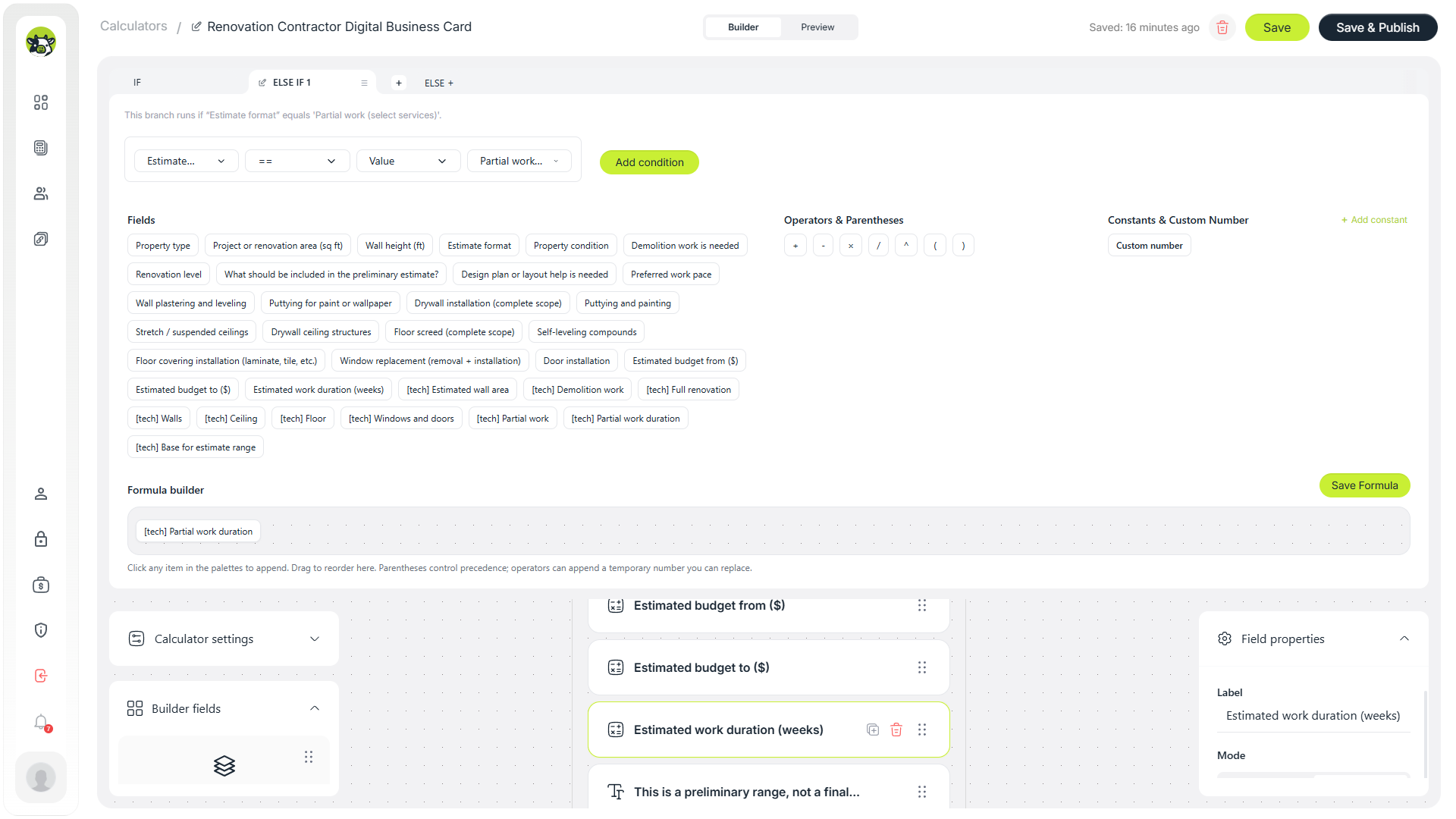1456x819 pixels.
Task: Edit the Label input in Field properties
Action: (x=1313, y=716)
